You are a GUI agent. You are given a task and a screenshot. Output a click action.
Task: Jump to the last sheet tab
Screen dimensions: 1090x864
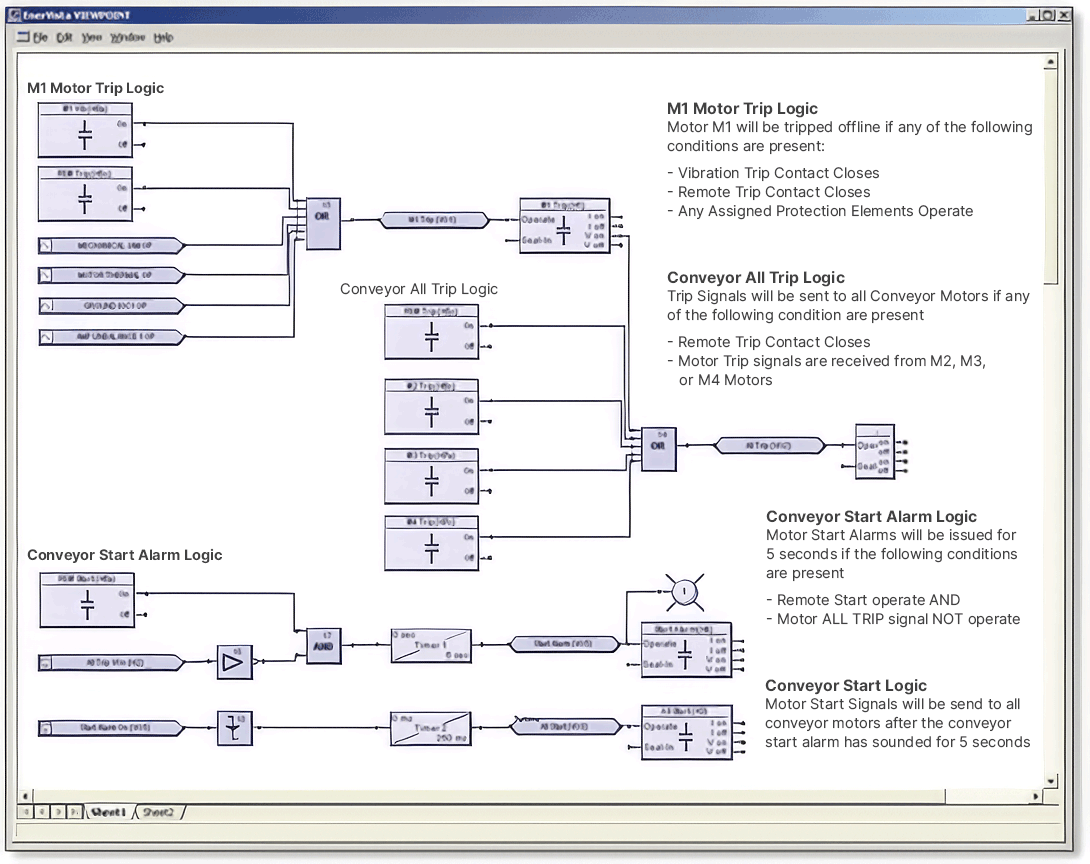(74, 812)
